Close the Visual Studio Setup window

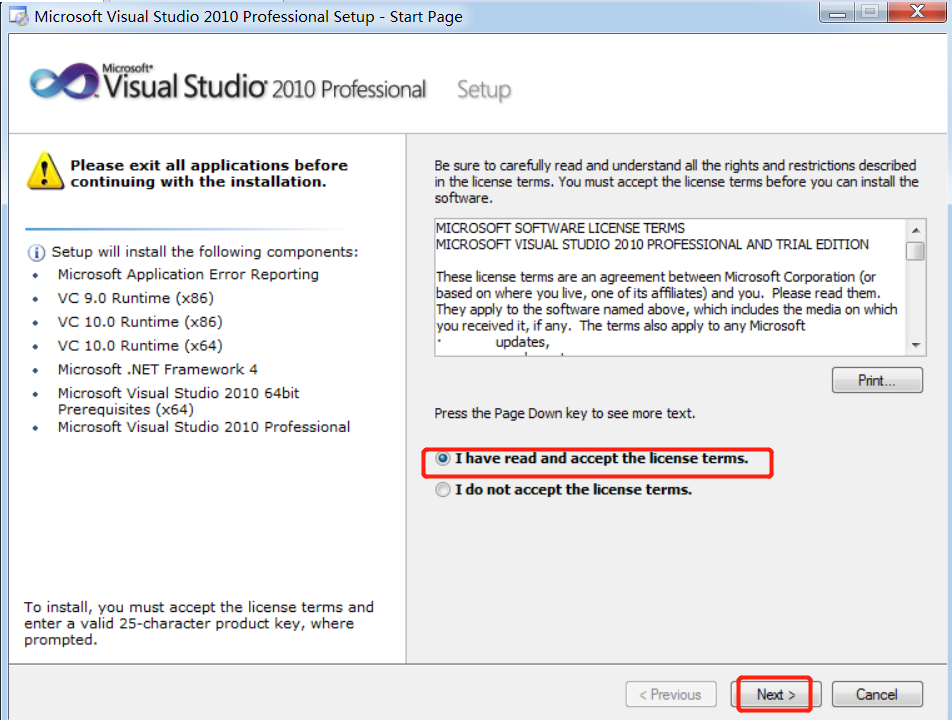914,13
